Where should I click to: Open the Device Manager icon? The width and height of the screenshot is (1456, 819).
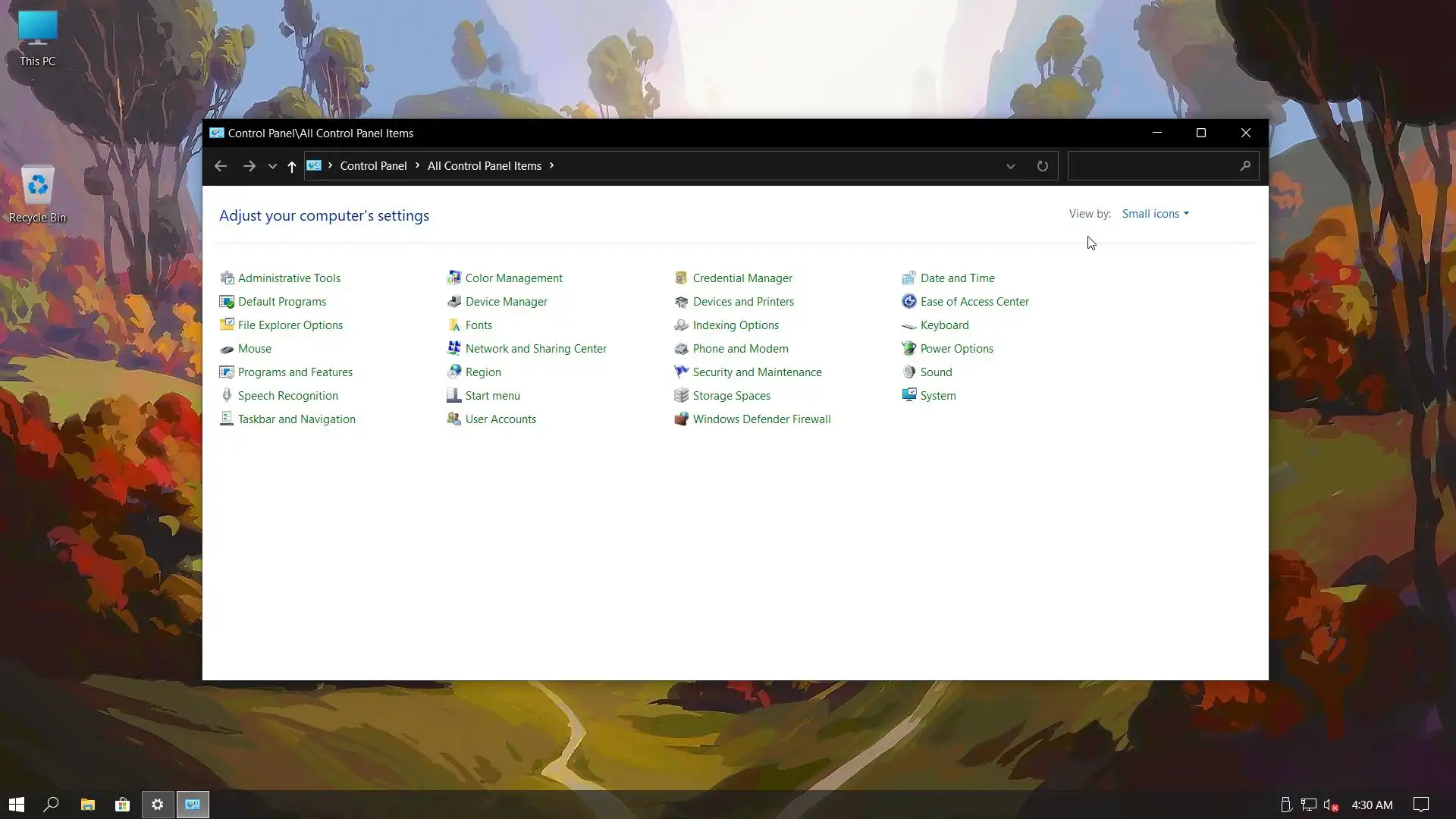click(453, 301)
